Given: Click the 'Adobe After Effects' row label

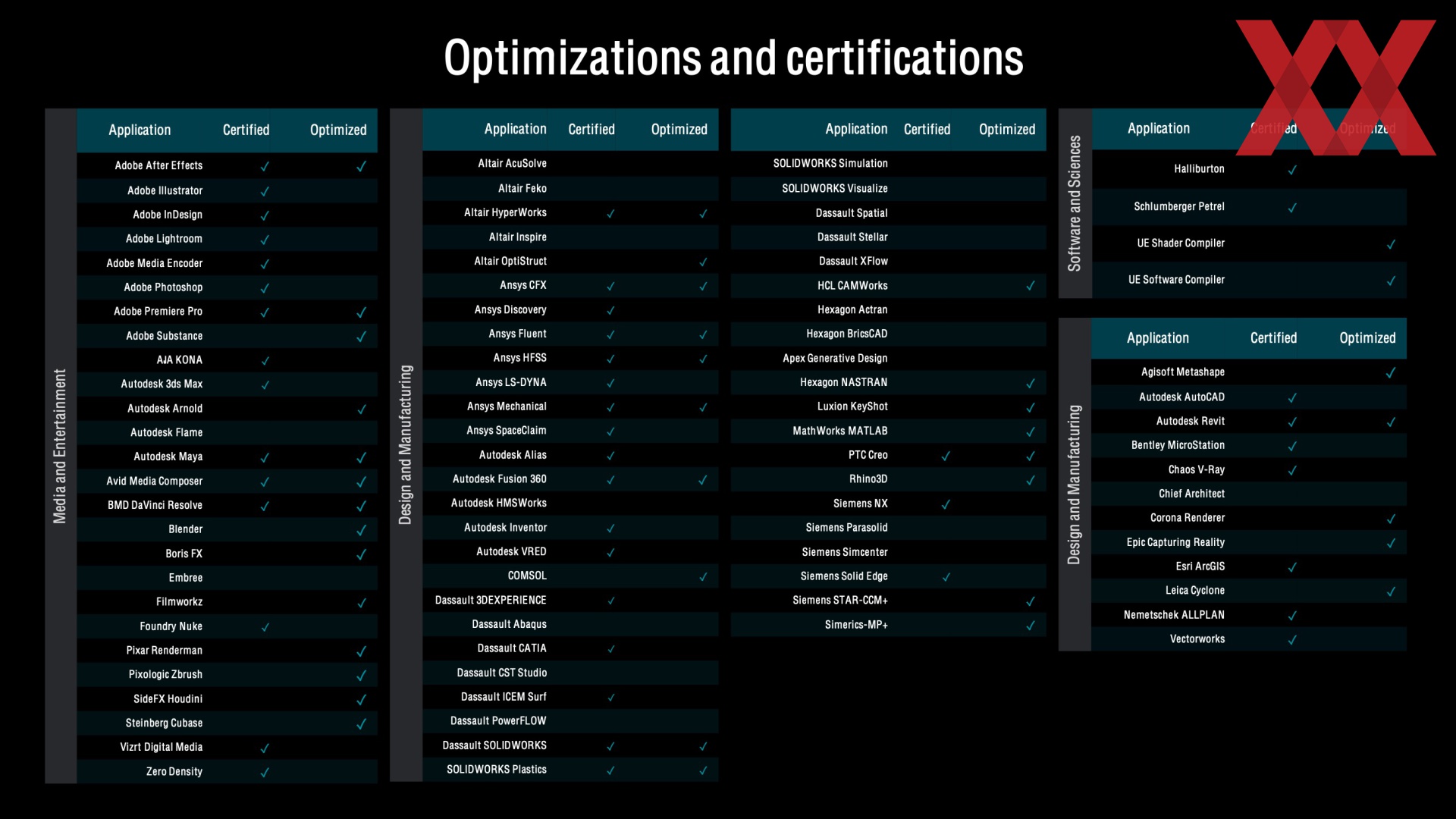Looking at the screenshot, I should (x=158, y=165).
